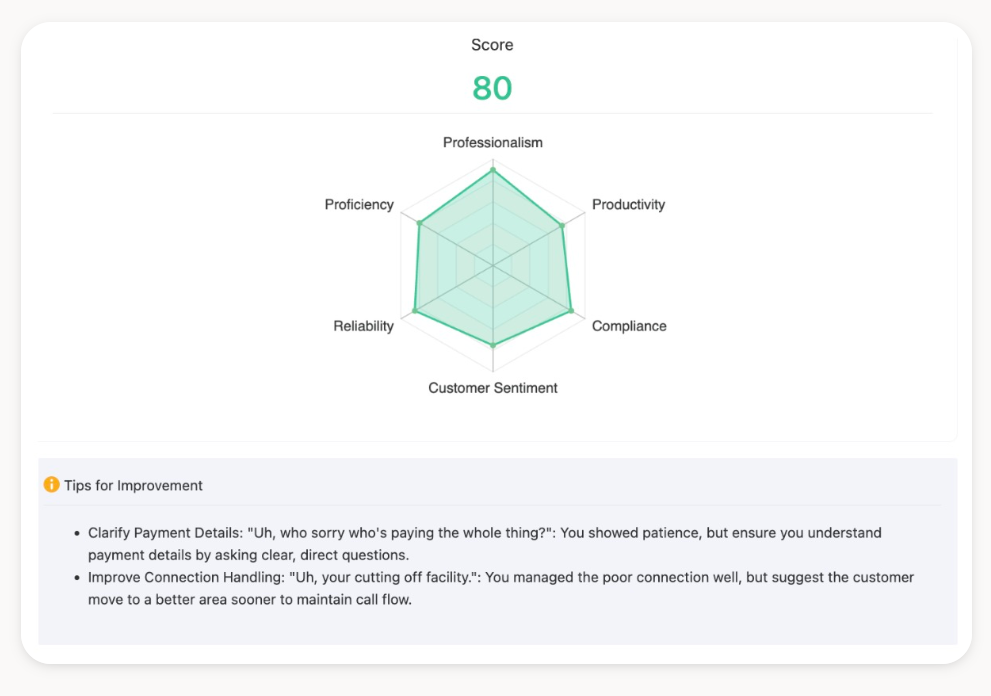
Task: Select the Reliability axis label
Action: [363, 326]
